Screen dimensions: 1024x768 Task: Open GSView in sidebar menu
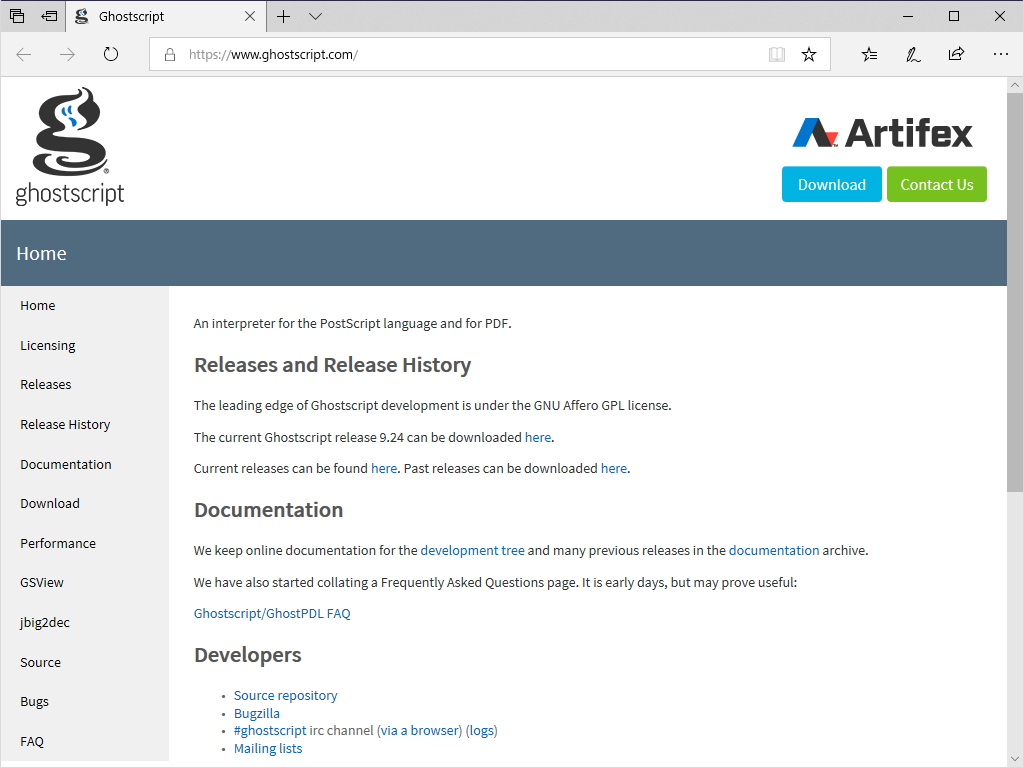(x=42, y=583)
